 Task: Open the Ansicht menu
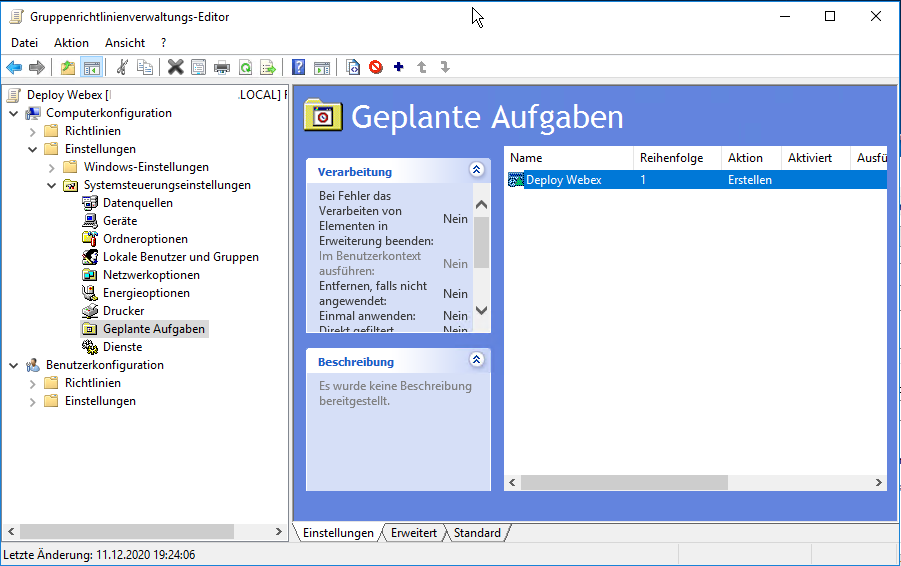125,43
